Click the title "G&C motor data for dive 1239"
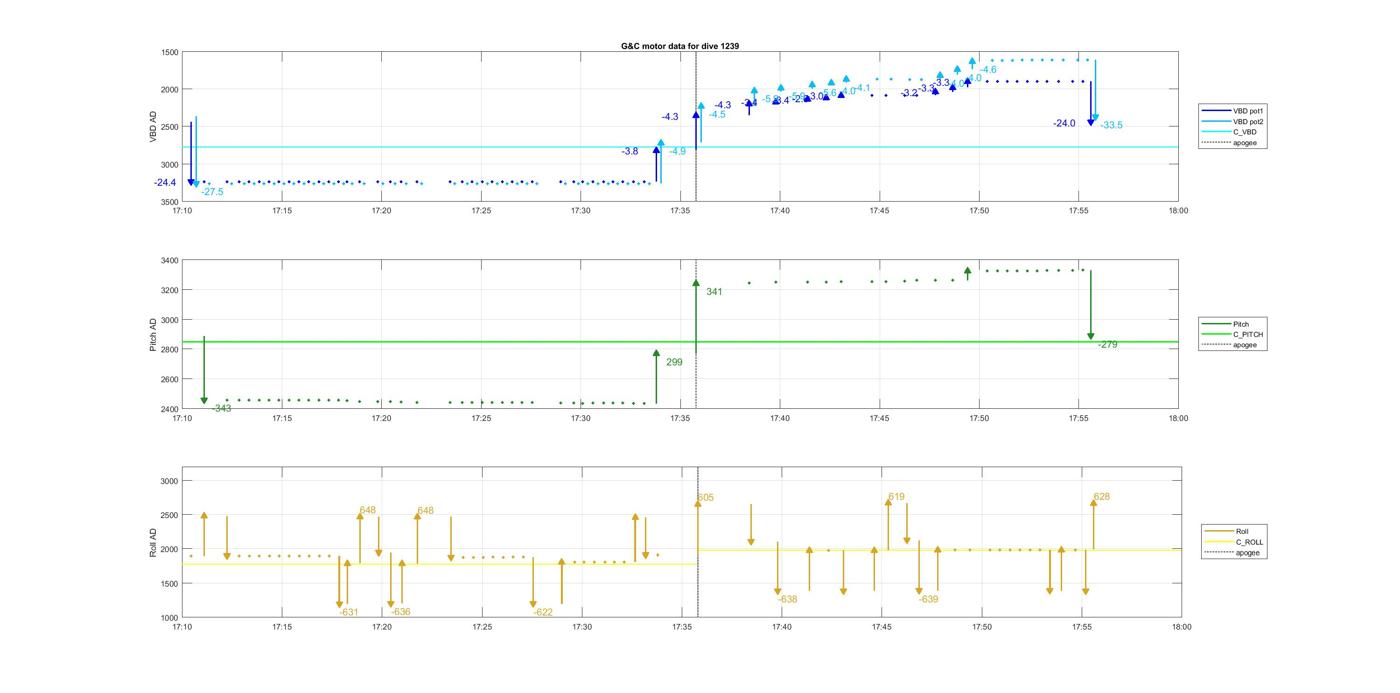1400x693 pixels. pos(680,46)
